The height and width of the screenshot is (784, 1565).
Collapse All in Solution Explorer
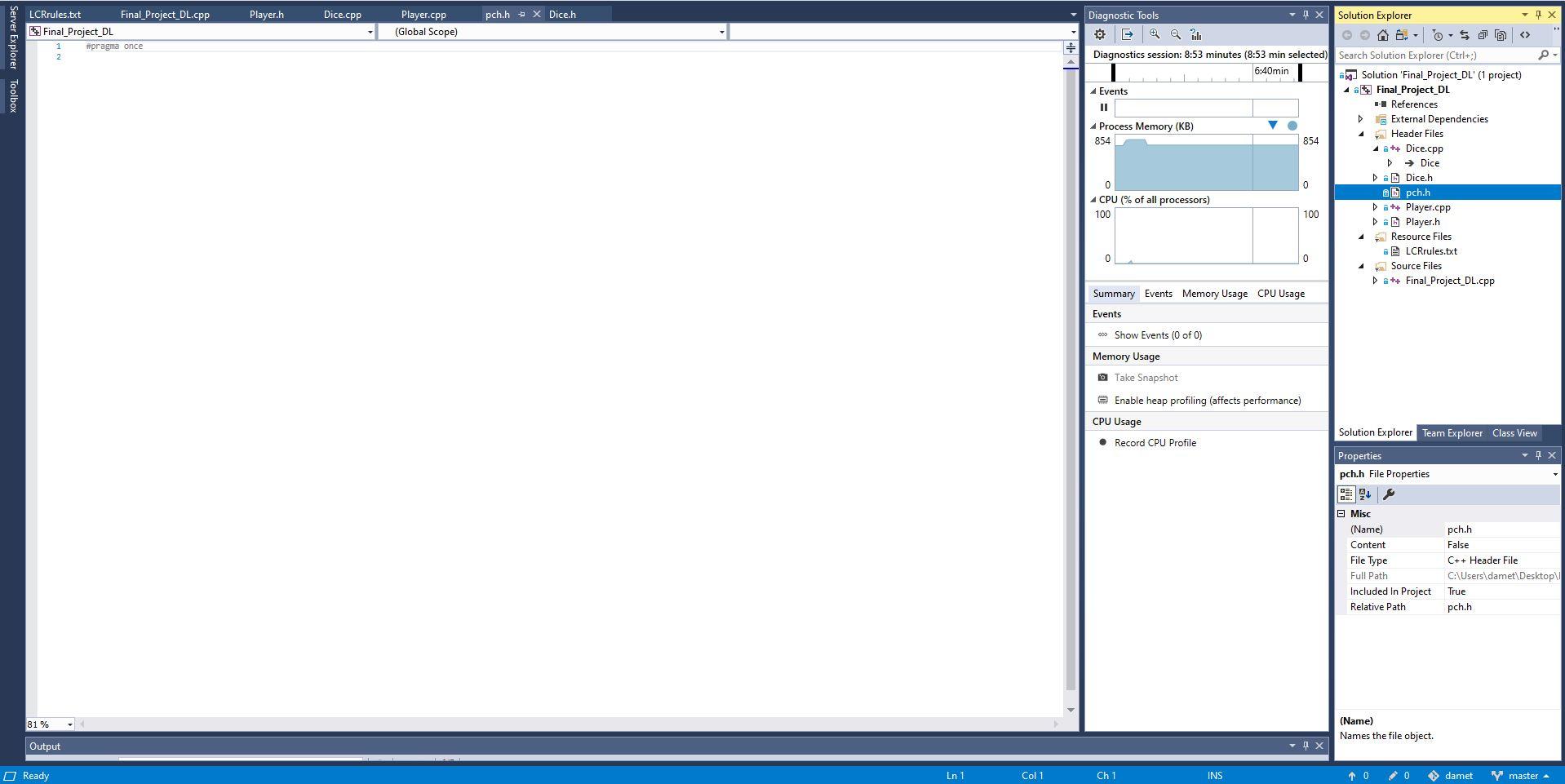[x=1482, y=35]
